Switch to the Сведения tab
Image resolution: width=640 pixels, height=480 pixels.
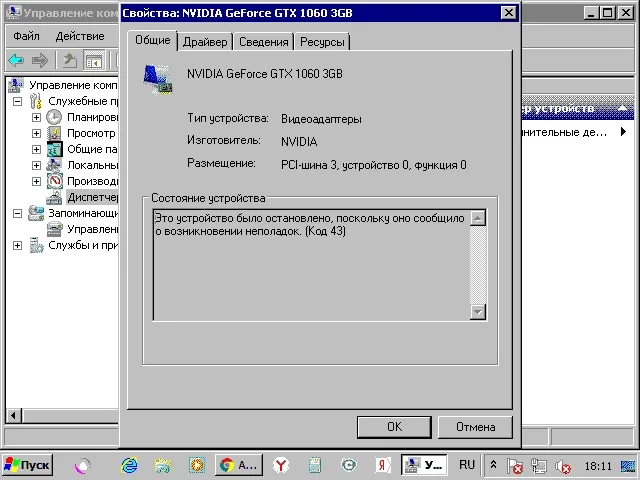pyautogui.click(x=263, y=42)
